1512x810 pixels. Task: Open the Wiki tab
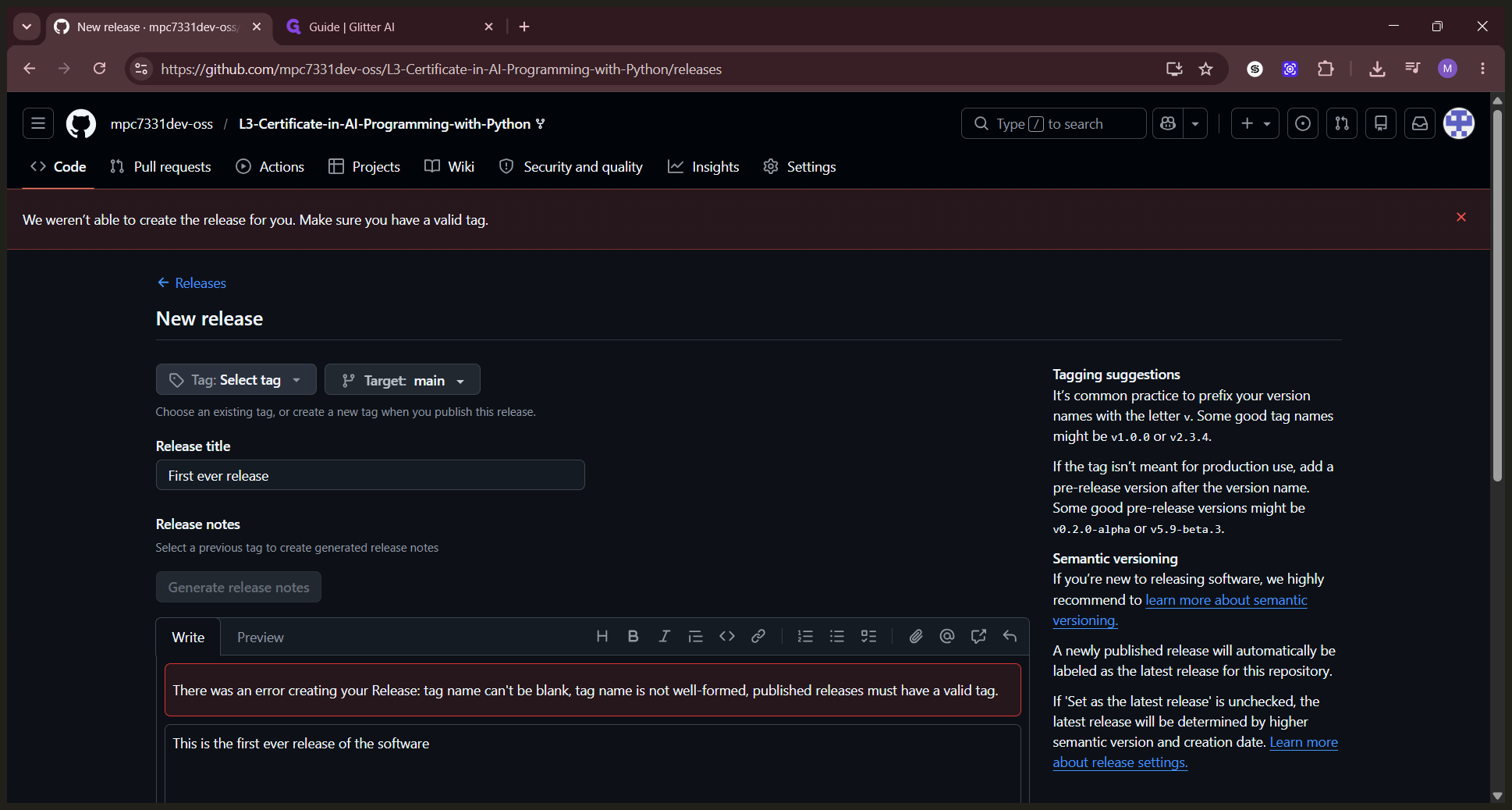point(449,166)
